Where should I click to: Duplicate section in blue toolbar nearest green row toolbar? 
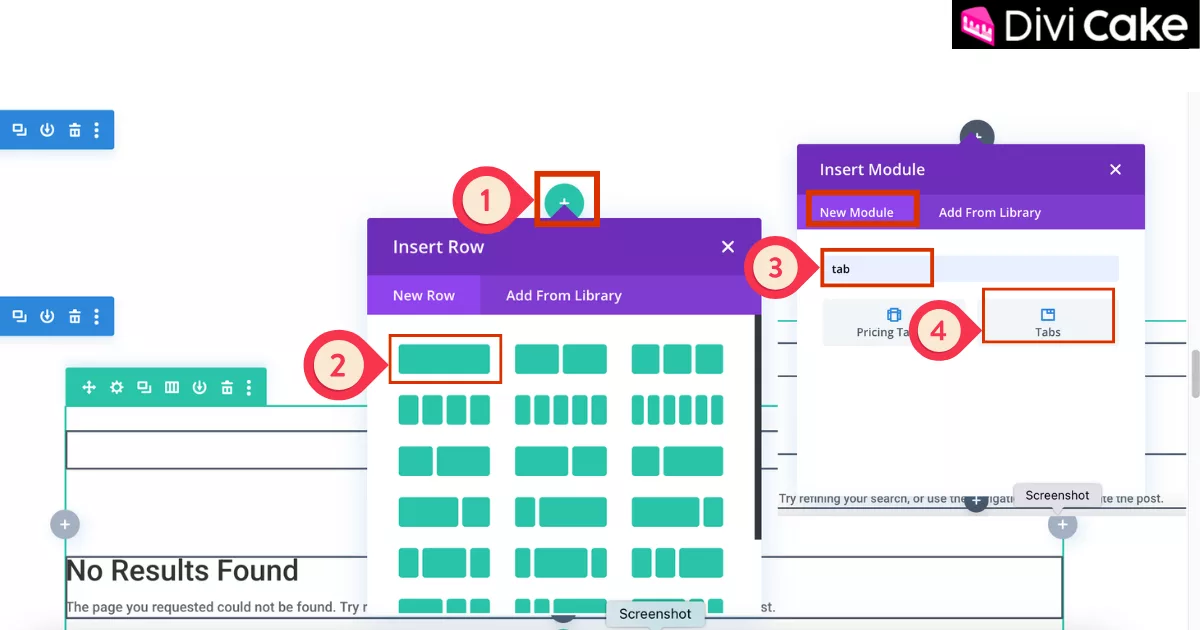19,316
